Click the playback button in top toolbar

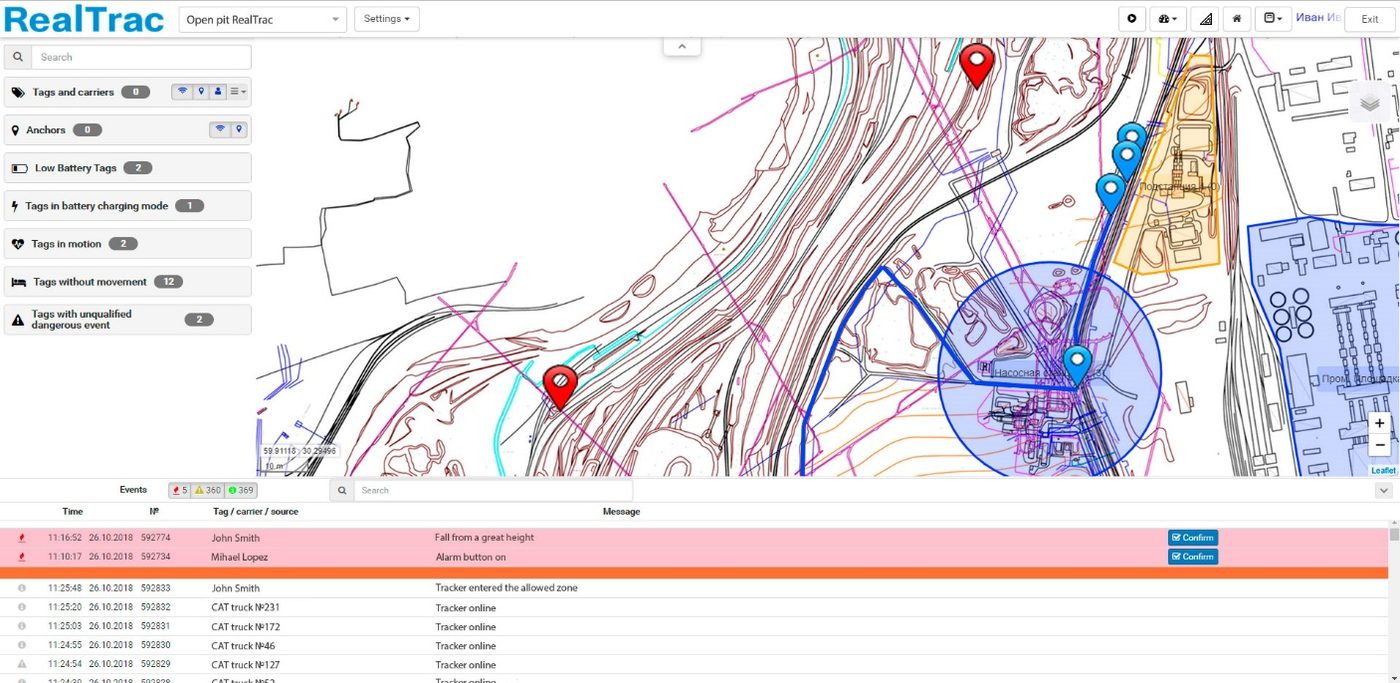[1132, 19]
